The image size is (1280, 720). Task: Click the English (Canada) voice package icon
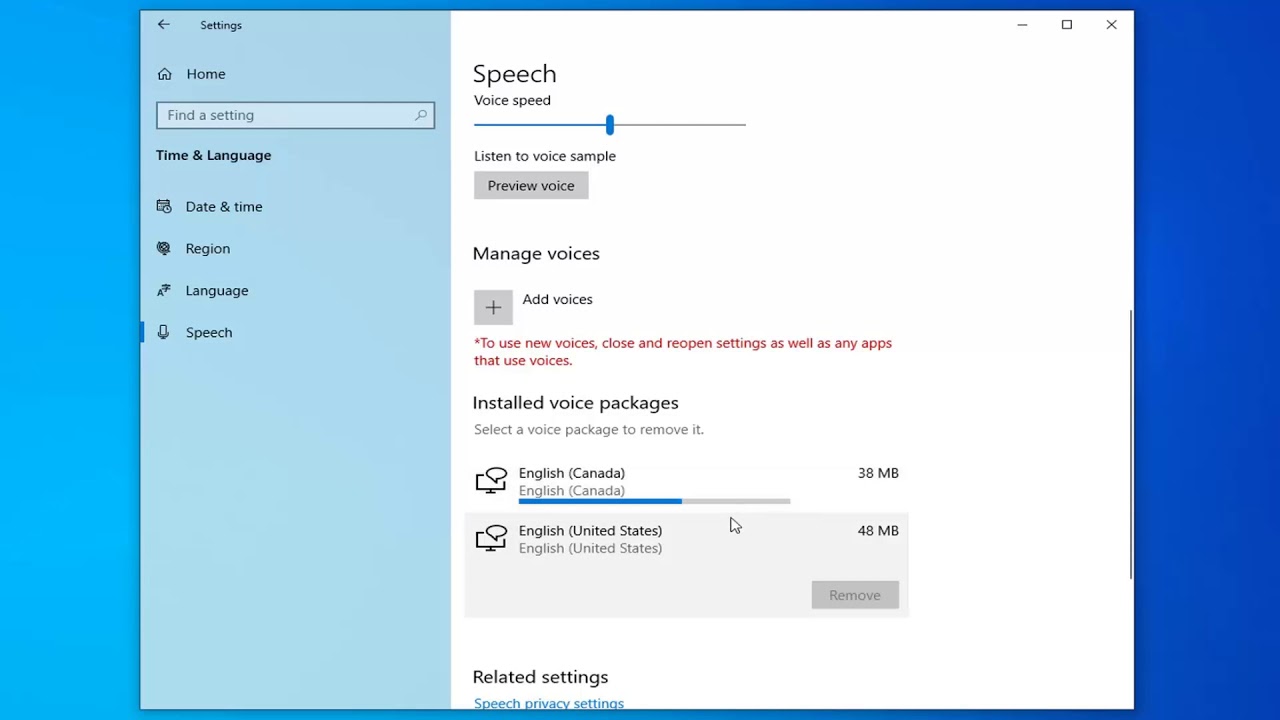[x=491, y=481]
